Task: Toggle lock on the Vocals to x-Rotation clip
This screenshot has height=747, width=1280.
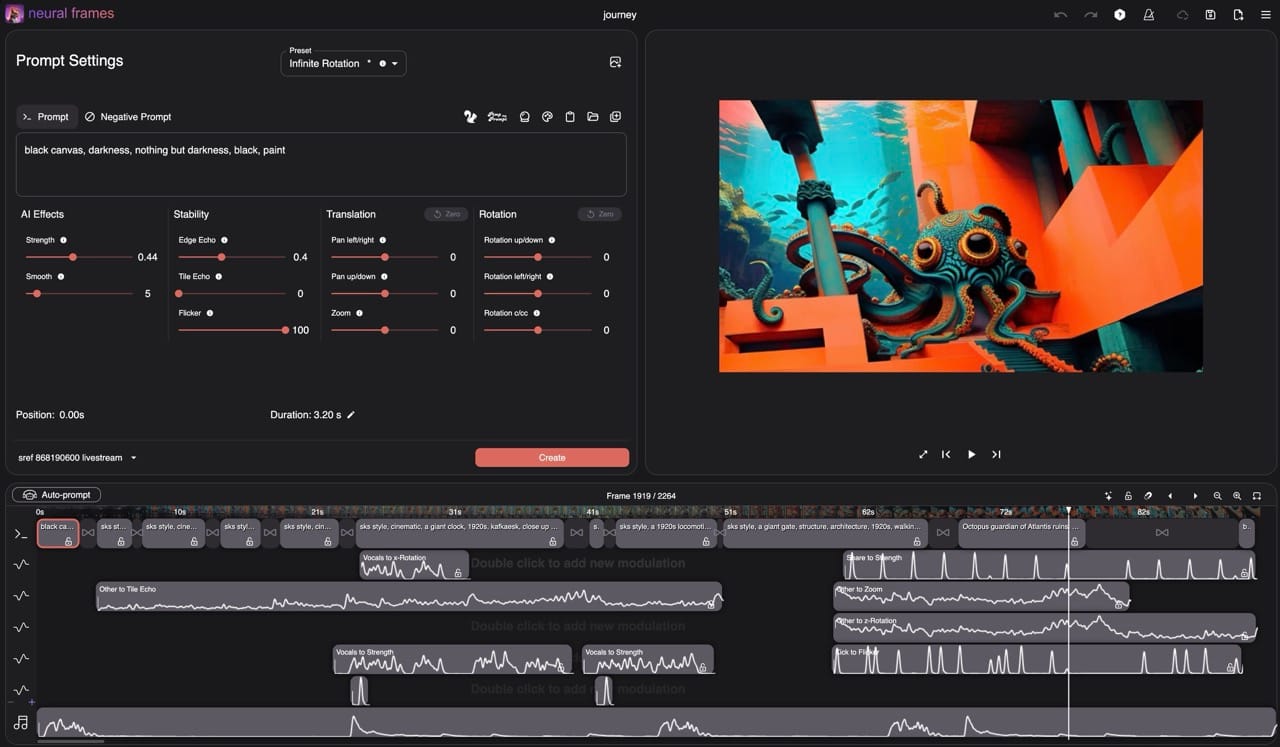Action: (x=458, y=573)
